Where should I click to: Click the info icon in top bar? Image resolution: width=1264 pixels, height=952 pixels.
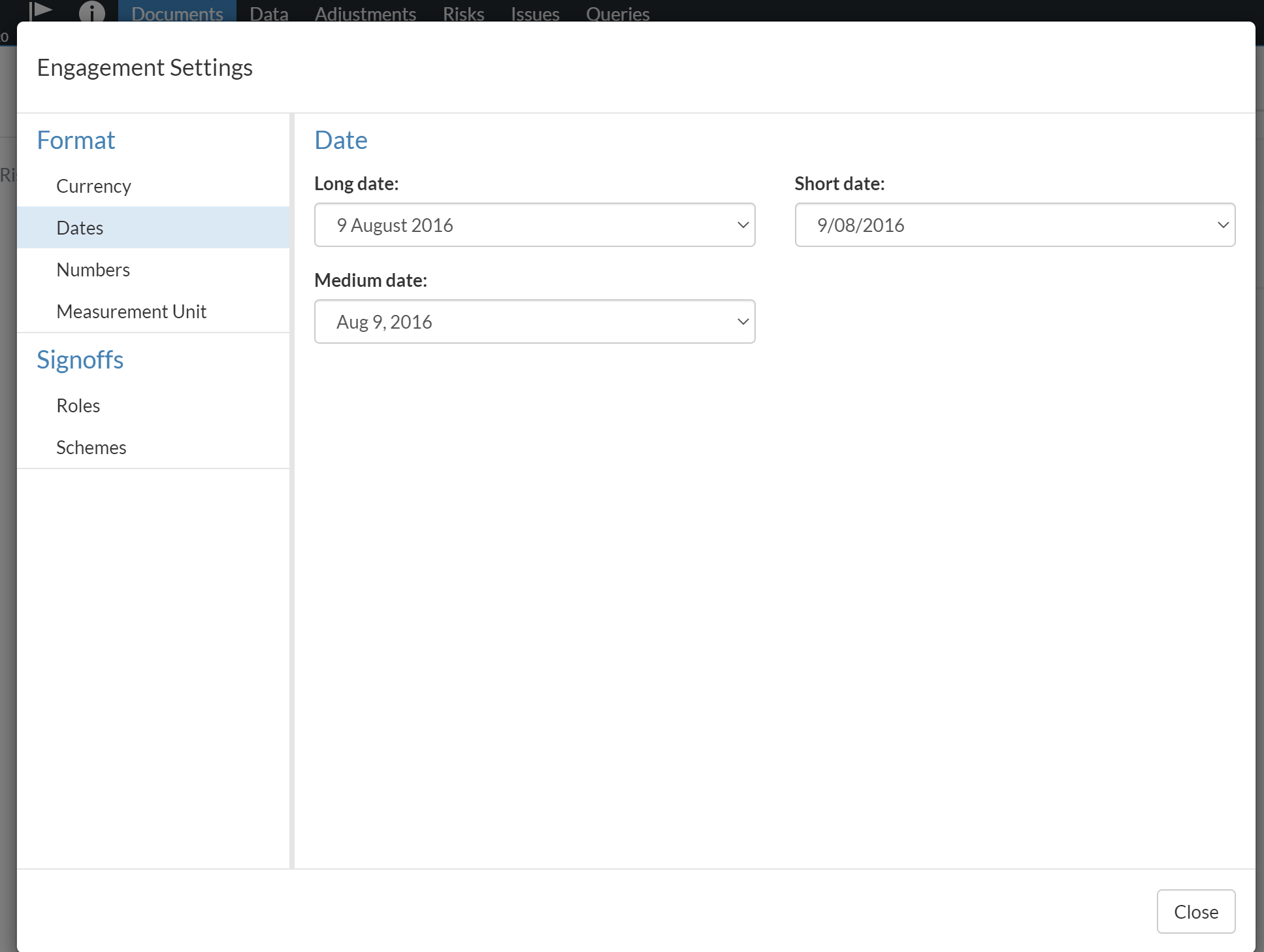click(91, 11)
